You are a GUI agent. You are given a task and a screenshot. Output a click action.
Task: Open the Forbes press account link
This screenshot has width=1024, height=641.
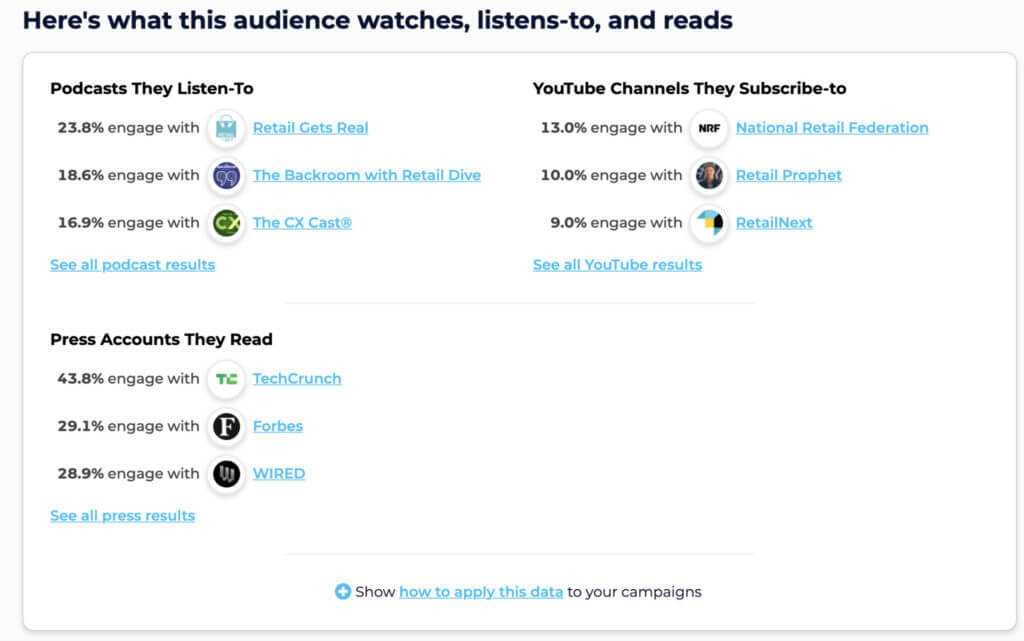point(277,427)
